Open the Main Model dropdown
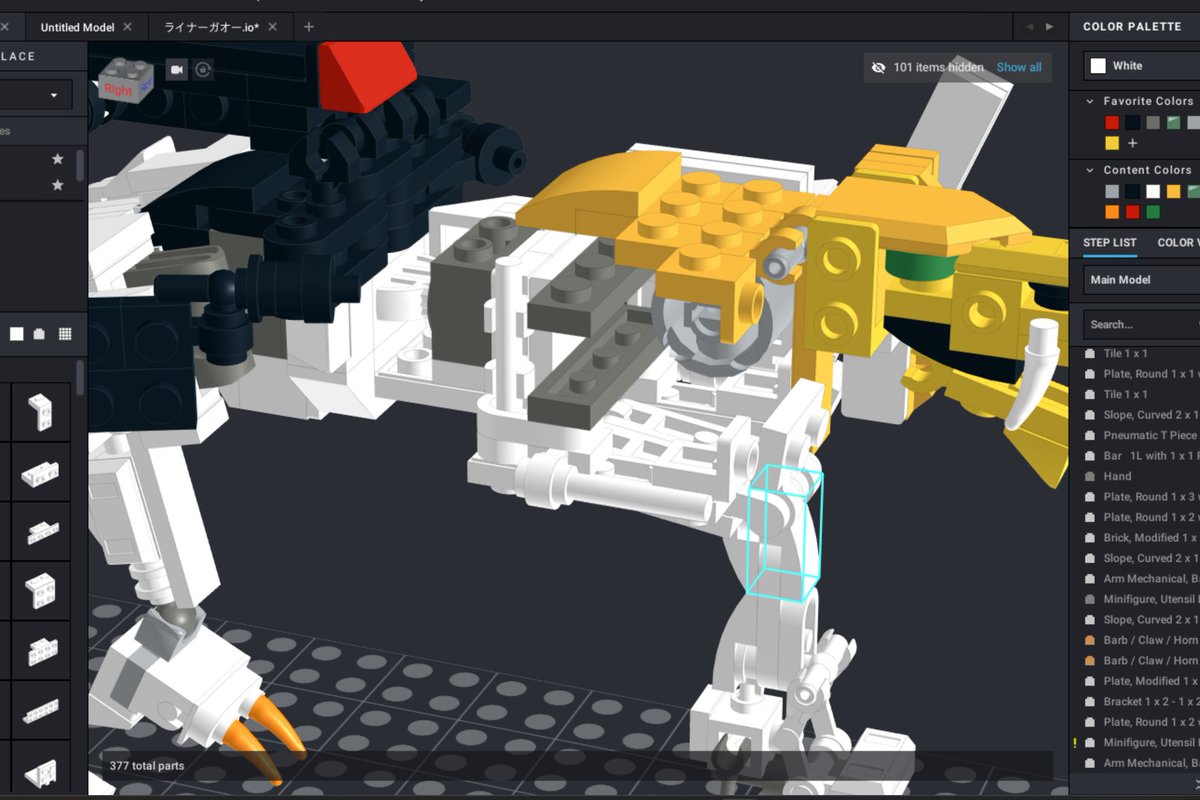Screen dimensions: 1200x800 click(1141, 280)
